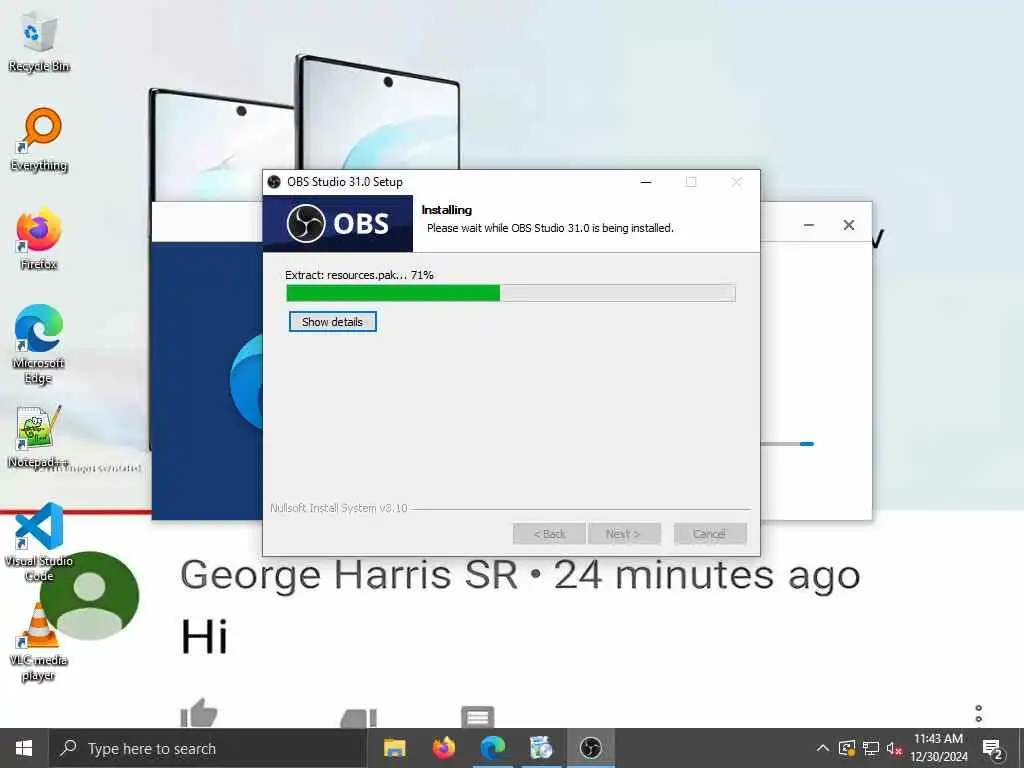Click the Cancel button in OBS Setup
The width and height of the screenshot is (1024, 768).
coord(710,534)
